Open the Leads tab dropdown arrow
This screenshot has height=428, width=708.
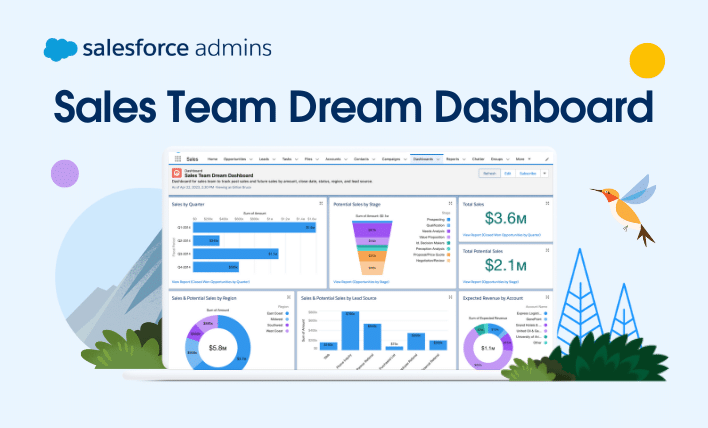point(274,159)
